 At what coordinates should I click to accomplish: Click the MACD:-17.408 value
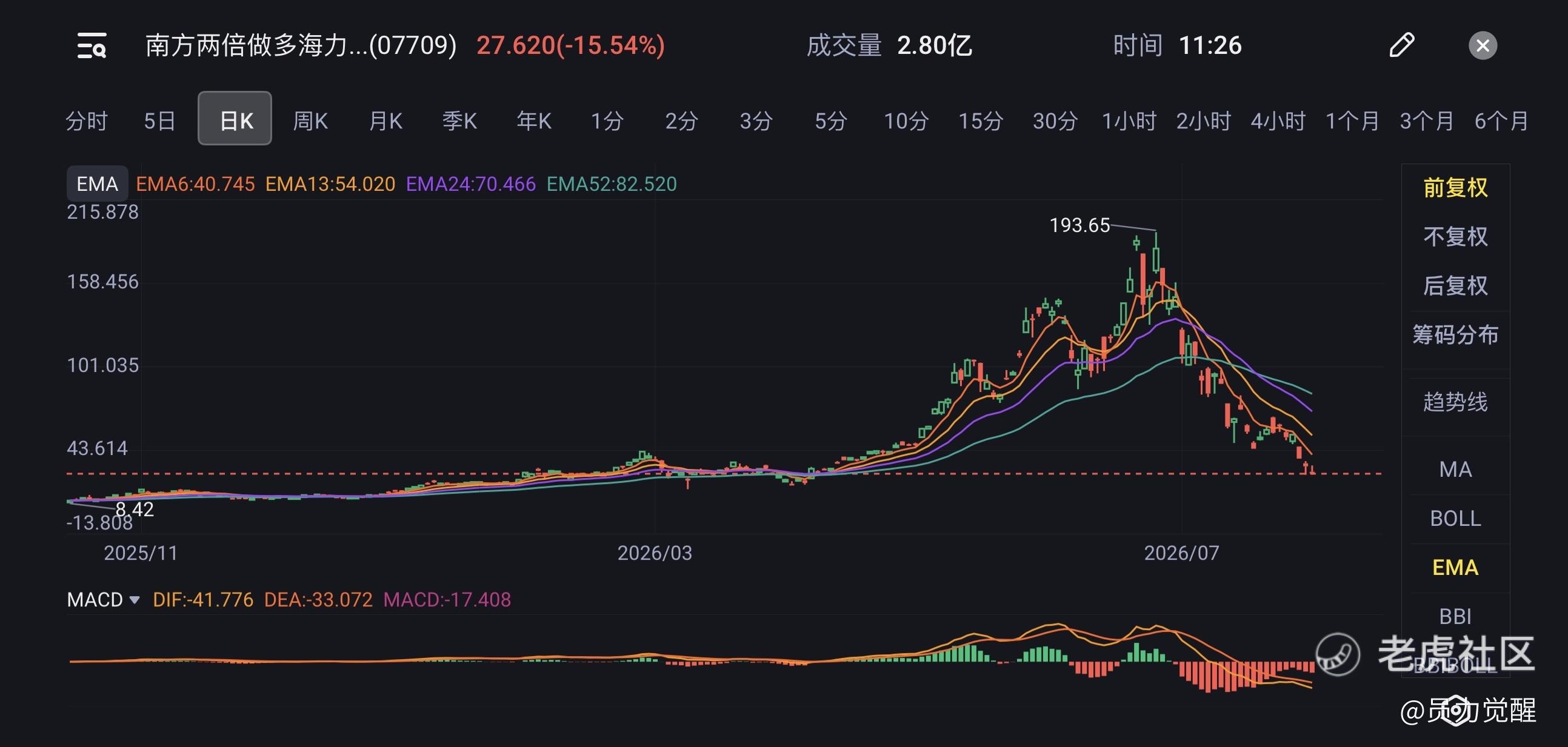447,600
